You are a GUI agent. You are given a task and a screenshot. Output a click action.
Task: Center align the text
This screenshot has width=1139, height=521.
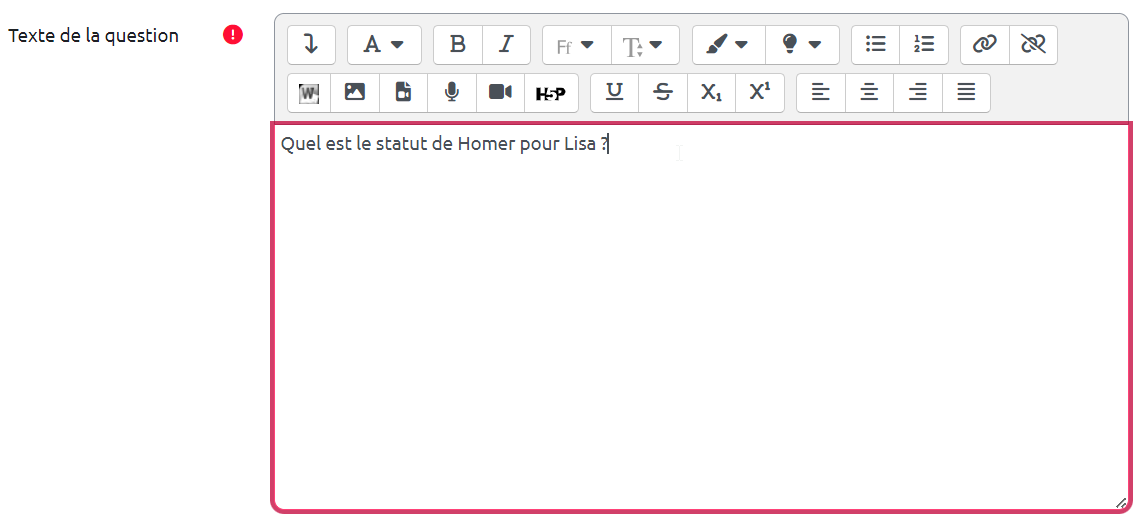pos(870,93)
